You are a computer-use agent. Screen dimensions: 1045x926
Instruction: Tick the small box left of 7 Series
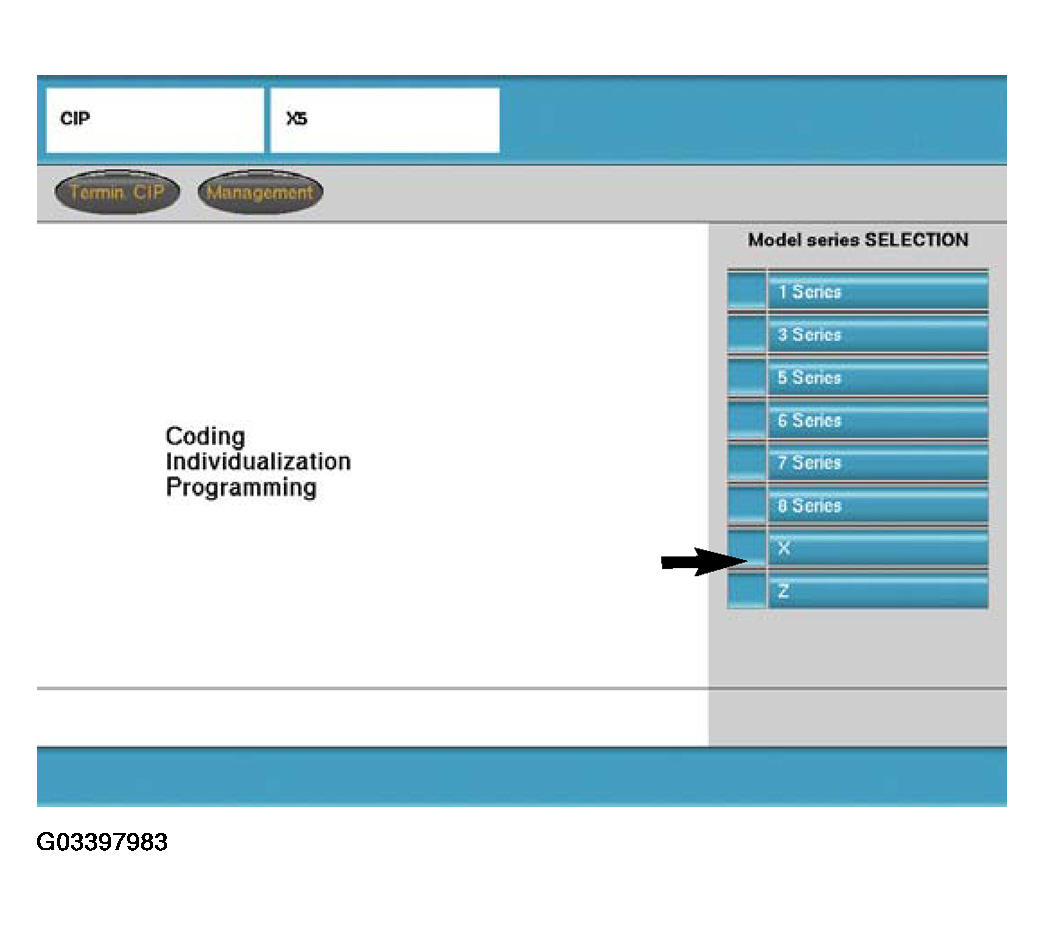click(x=746, y=463)
